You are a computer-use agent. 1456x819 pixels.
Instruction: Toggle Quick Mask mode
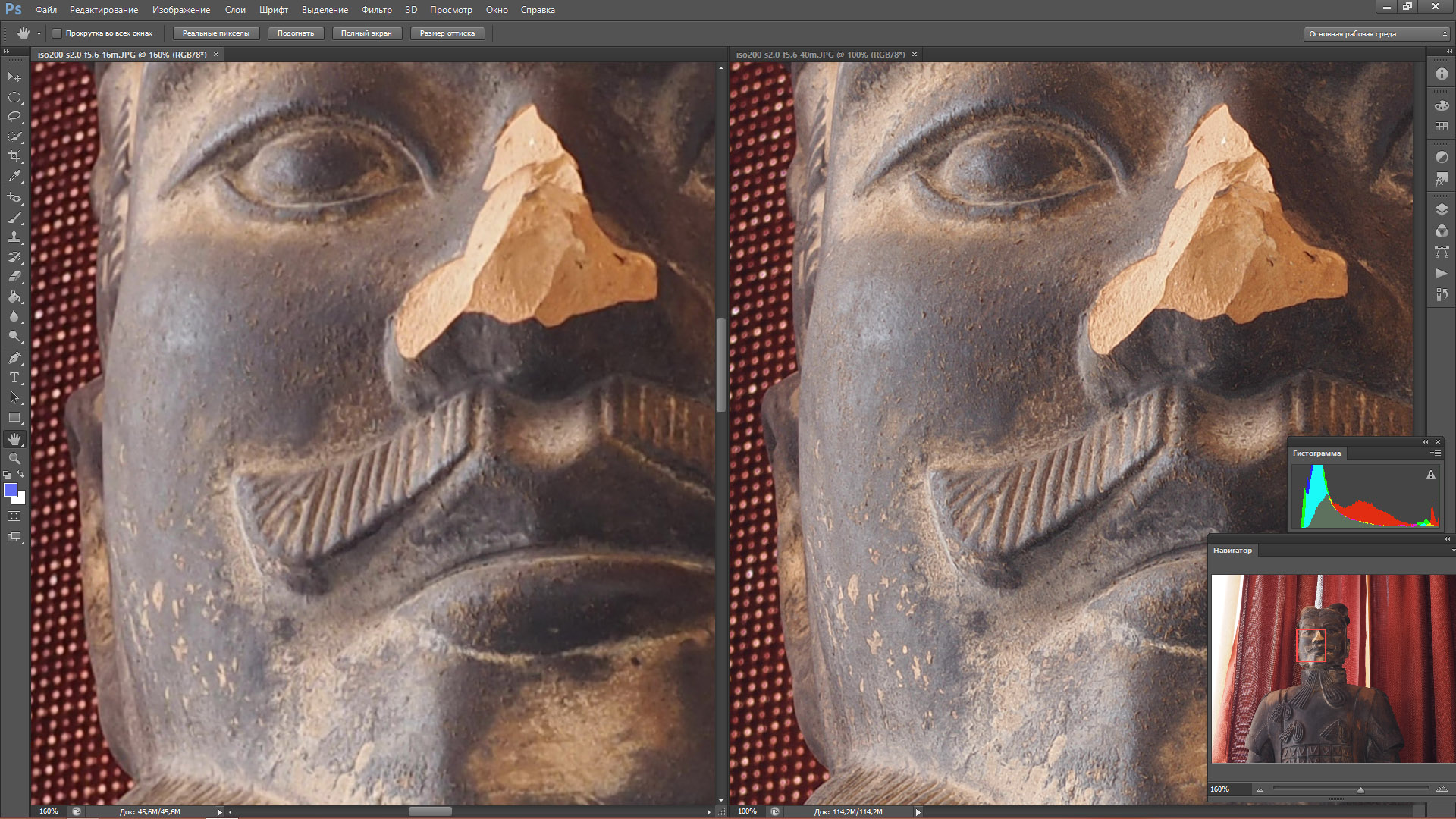[x=14, y=516]
